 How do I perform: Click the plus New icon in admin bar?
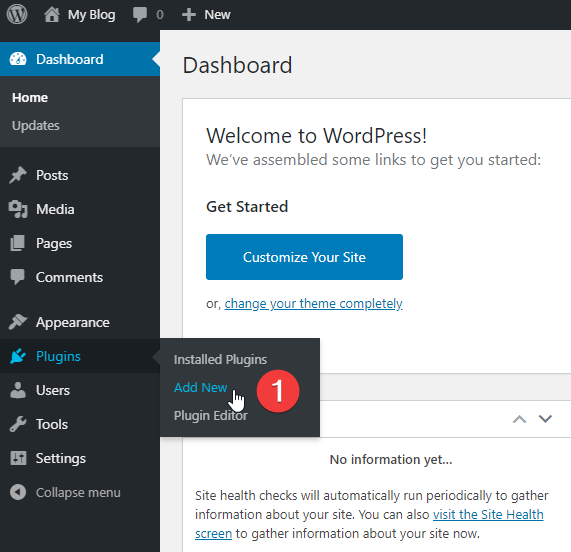(x=189, y=15)
